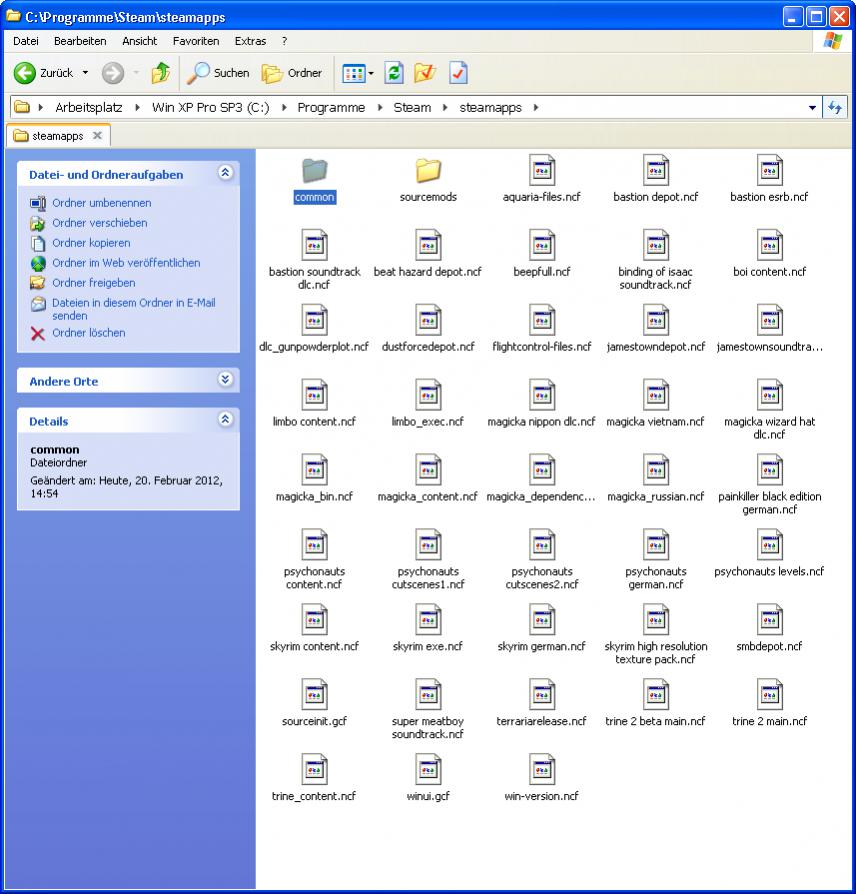Select smbdepot.ncf file icon
Viewport: 856px width, 894px height.
coord(769,619)
